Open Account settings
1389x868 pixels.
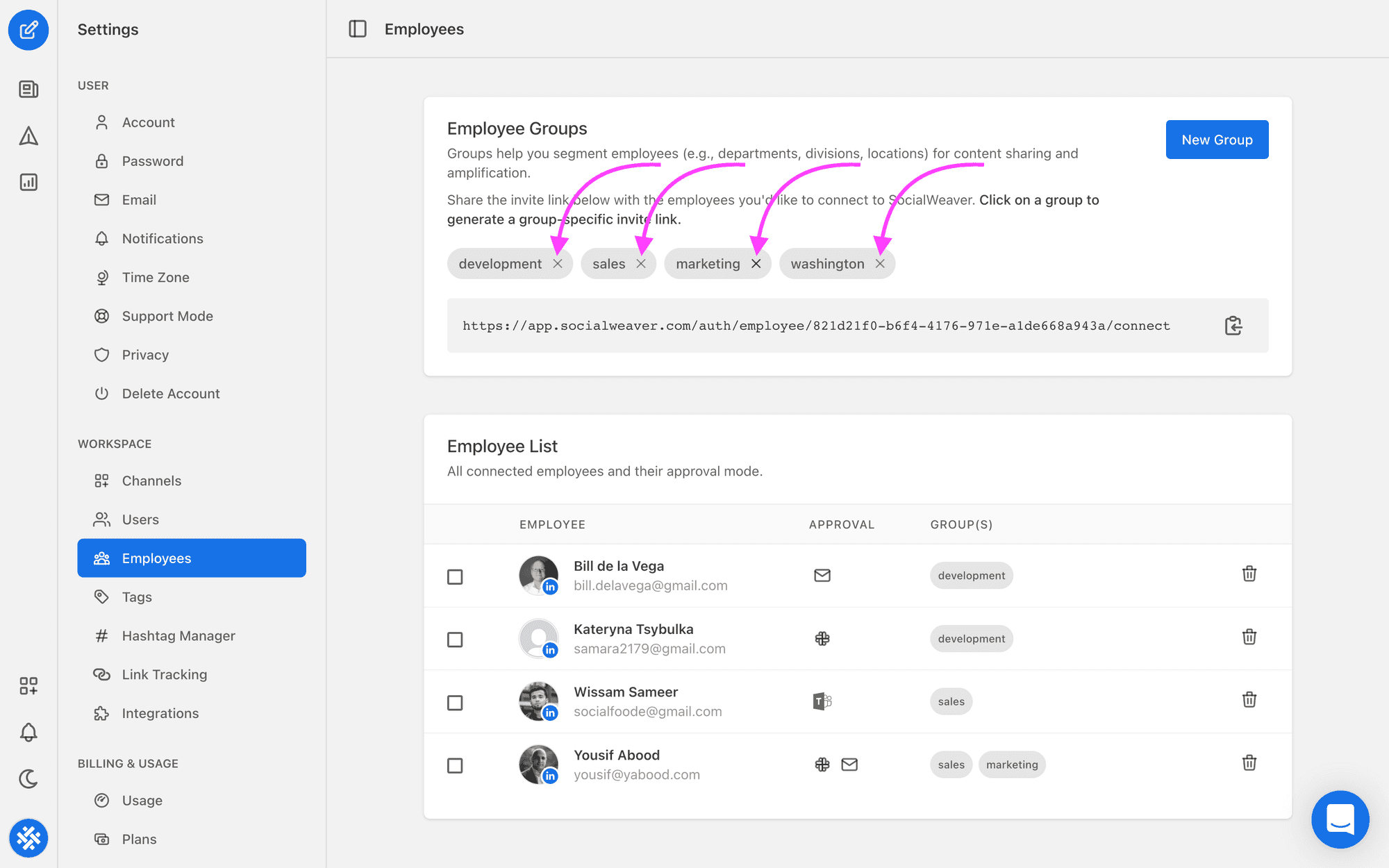pos(192,122)
